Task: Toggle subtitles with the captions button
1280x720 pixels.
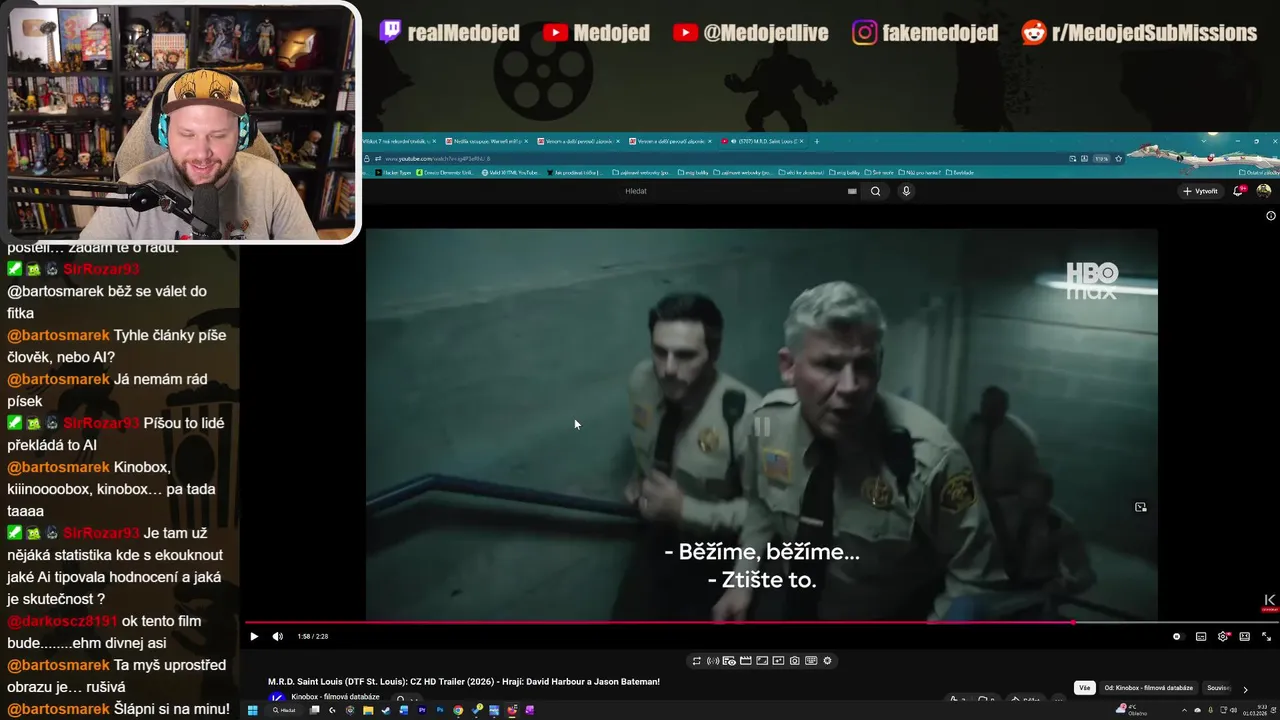Action: tap(1201, 636)
